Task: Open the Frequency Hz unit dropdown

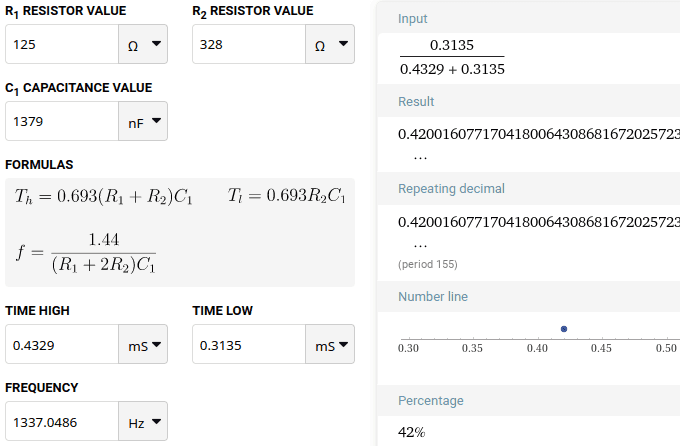Action: [x=143, y=422]
